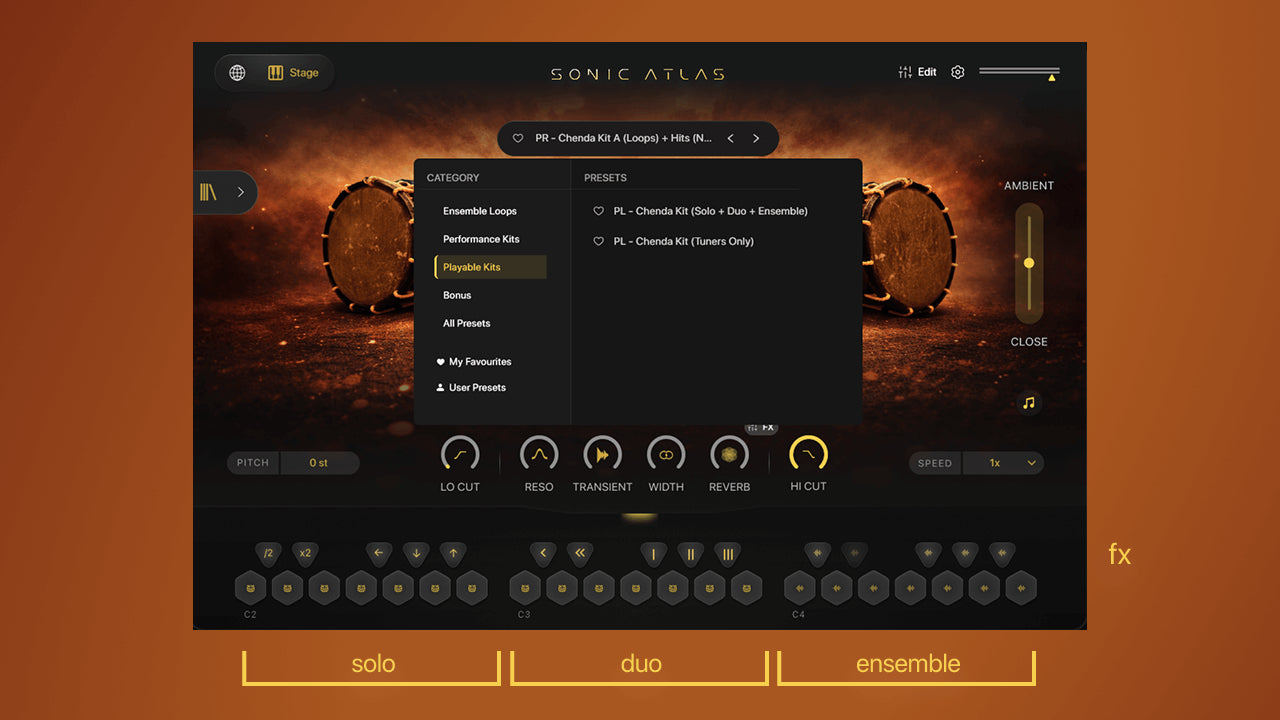Image resolution: width=1280 pixels, height=720 pixels.
Task: Open the globe browser icon
Action: point(237,73)
